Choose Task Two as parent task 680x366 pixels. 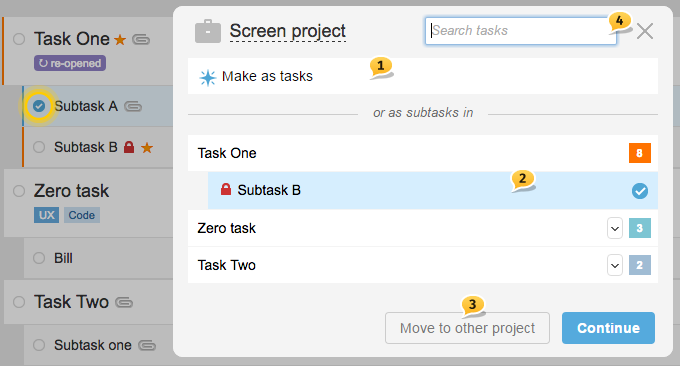point(423,265)
